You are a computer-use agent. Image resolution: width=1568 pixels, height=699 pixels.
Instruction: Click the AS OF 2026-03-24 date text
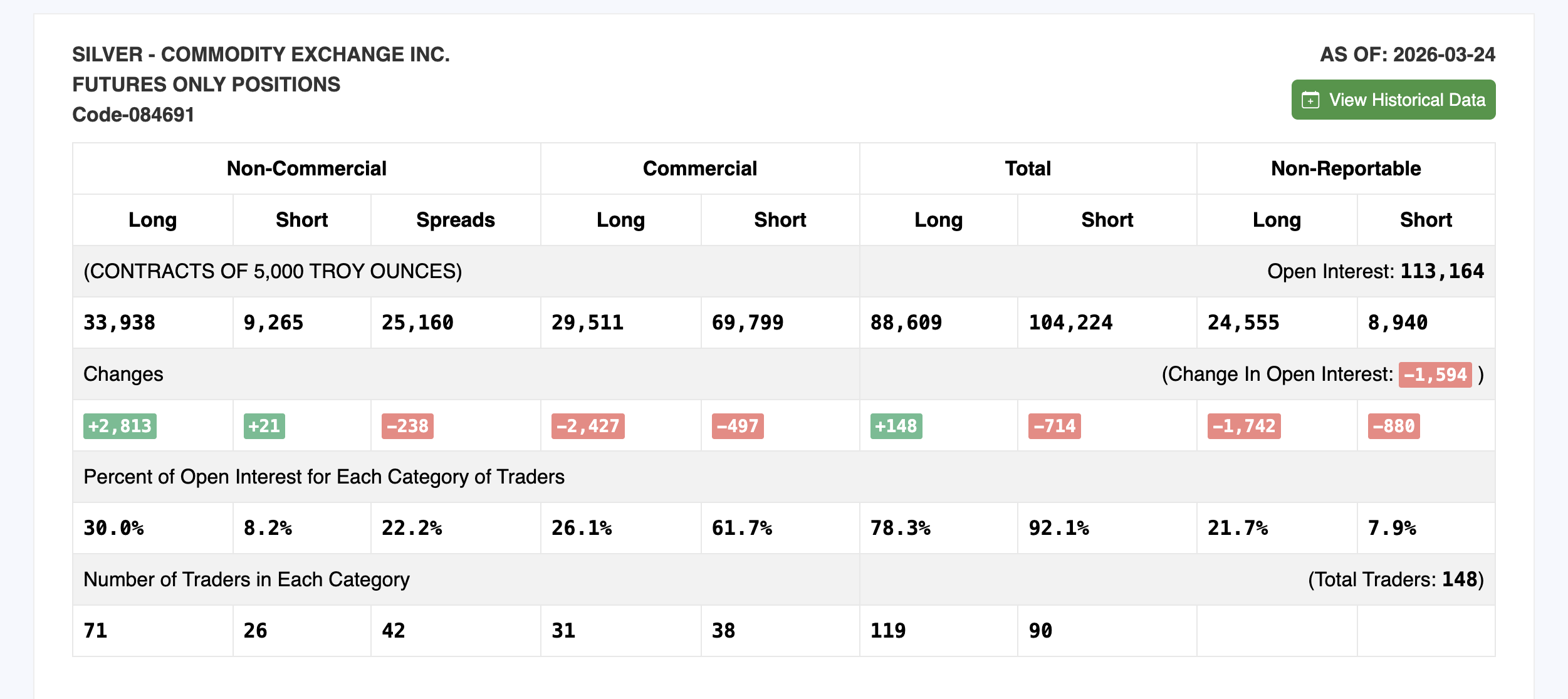(1407, 54)
